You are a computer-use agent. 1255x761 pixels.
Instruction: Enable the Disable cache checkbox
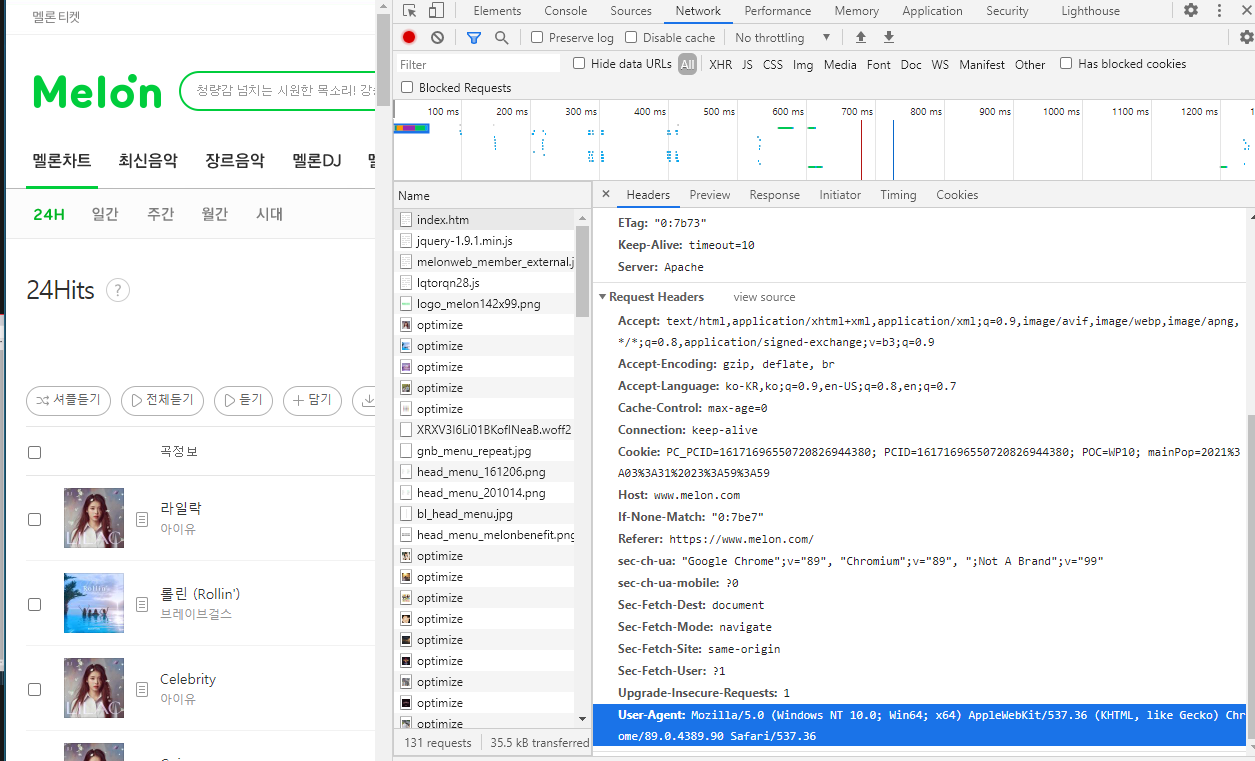pyautogui.click(x=631, y=37)
